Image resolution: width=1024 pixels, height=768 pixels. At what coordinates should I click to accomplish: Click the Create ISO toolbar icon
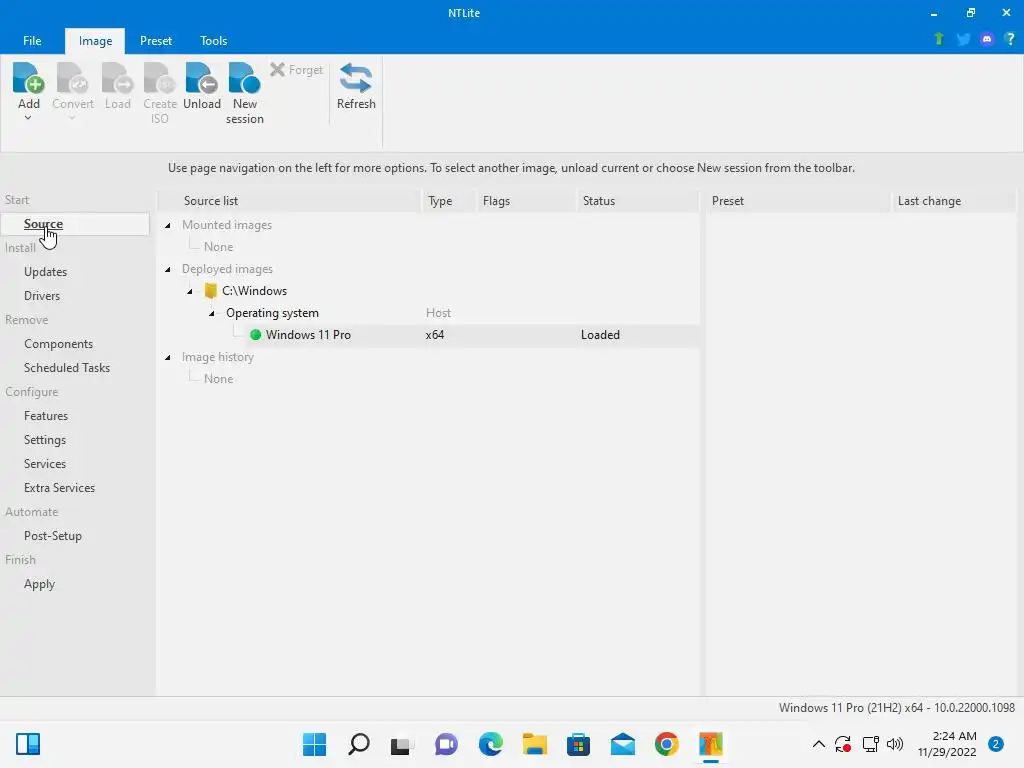point(160,78)
